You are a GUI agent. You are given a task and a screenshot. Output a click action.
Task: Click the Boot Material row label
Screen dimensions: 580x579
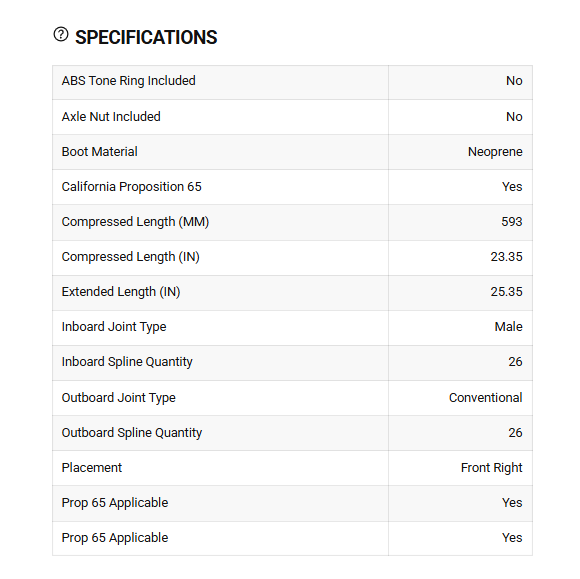[100, 152]
